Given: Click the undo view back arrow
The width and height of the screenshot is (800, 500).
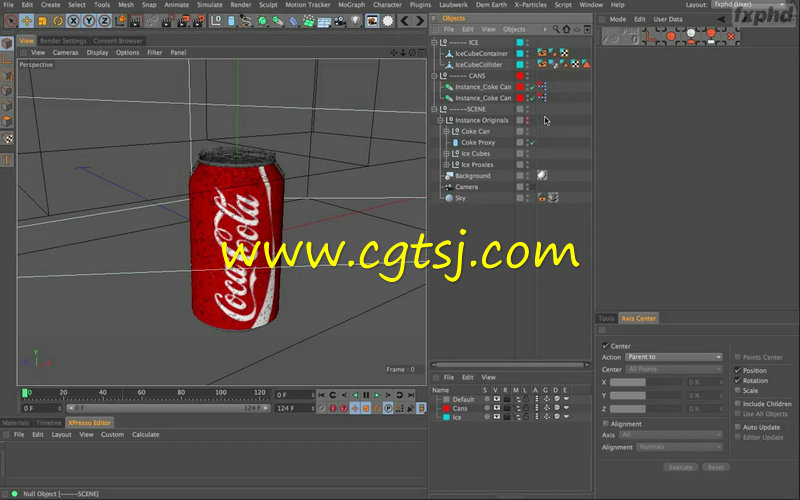Looking at the screenshot, I should (405, 21).
